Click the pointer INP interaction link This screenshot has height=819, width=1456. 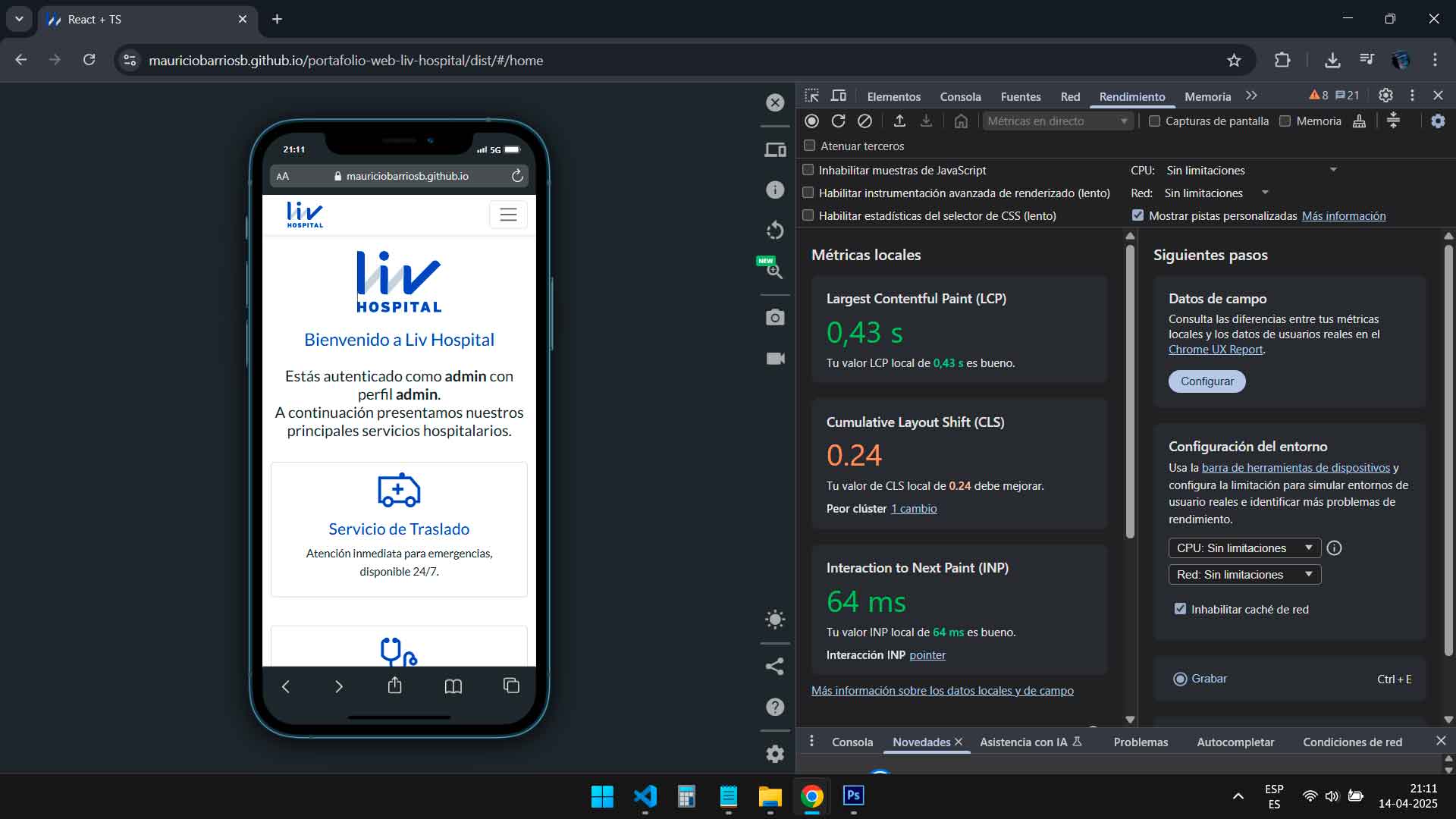tap(927, 654)
